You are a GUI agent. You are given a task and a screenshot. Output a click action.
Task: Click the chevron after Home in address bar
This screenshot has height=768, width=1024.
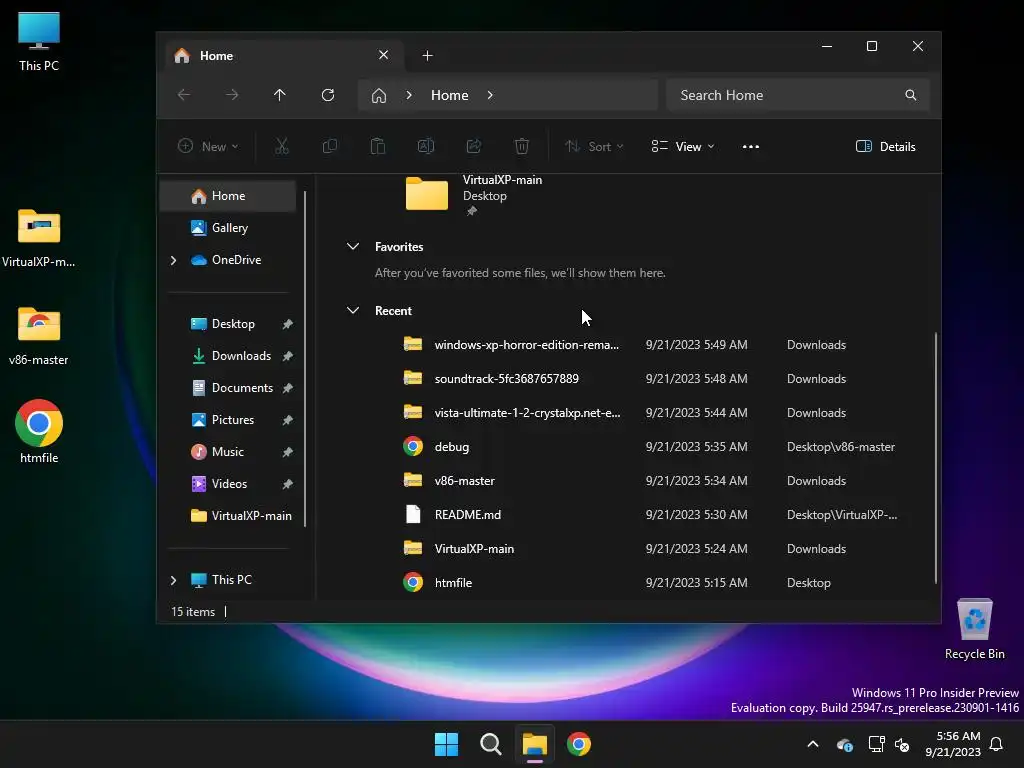tap(490, 95)
